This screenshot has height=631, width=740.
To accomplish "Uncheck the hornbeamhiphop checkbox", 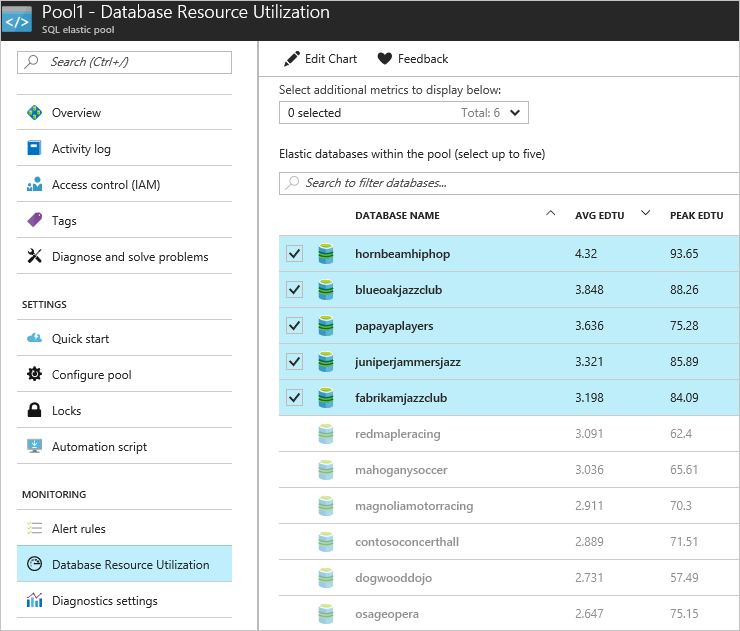I will (294, 253).
